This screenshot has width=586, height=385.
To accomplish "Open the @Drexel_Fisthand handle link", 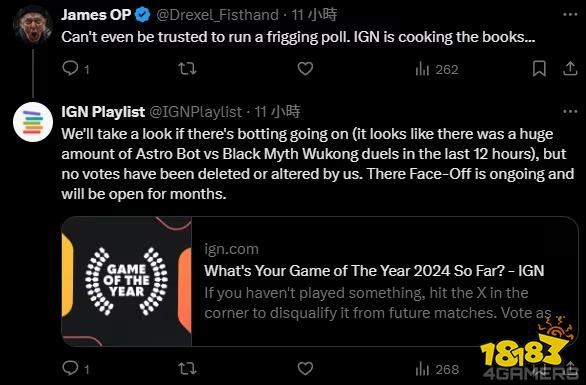I will tap(217, 15).
